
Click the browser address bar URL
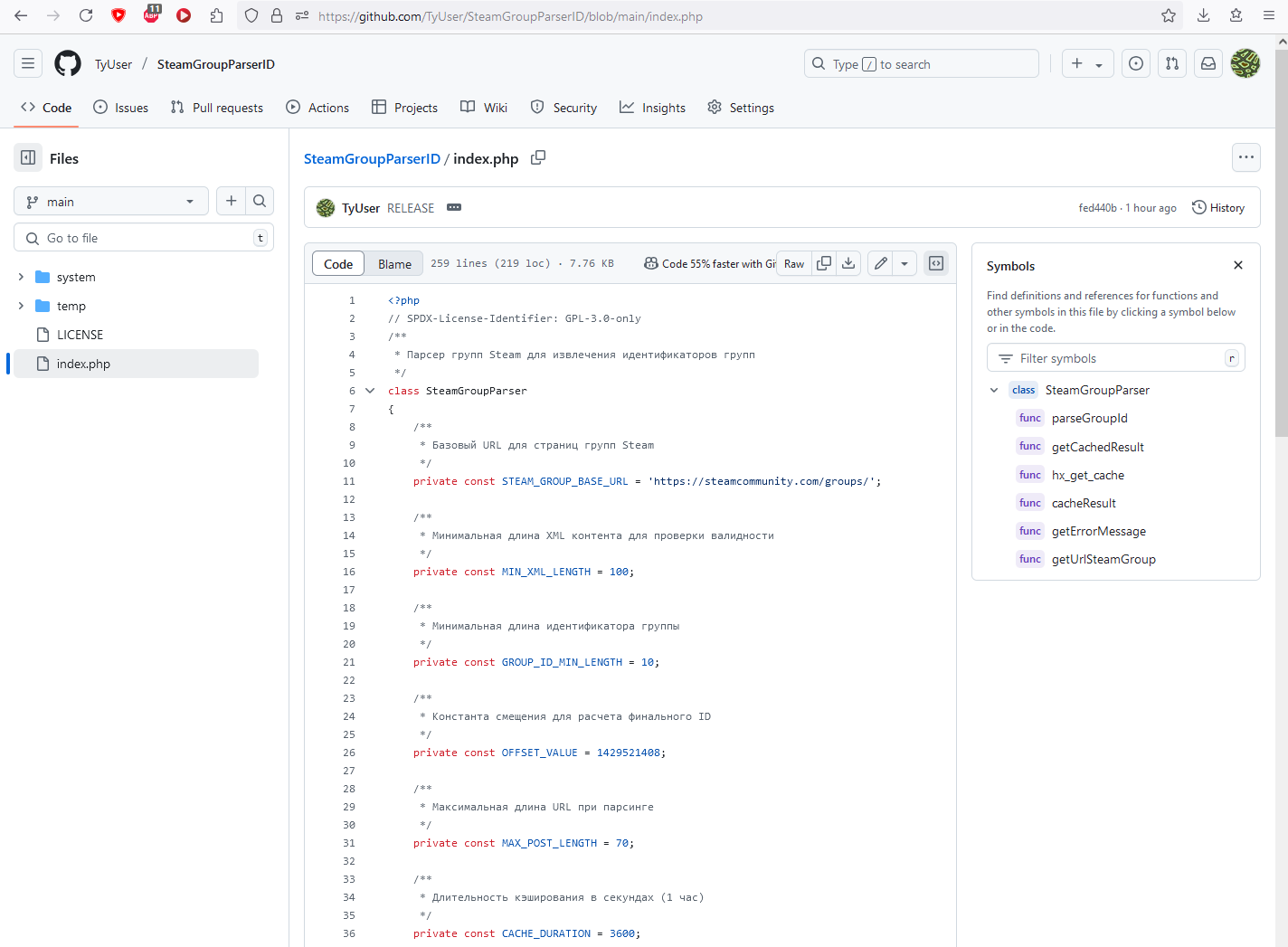point(510,16)
